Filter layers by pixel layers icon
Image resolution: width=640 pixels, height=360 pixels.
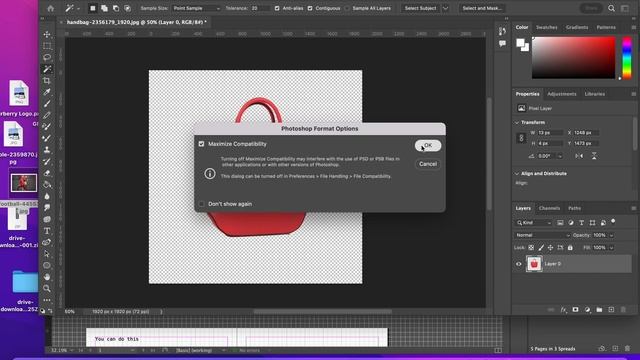pyautogui.click(x=560, y=223)
